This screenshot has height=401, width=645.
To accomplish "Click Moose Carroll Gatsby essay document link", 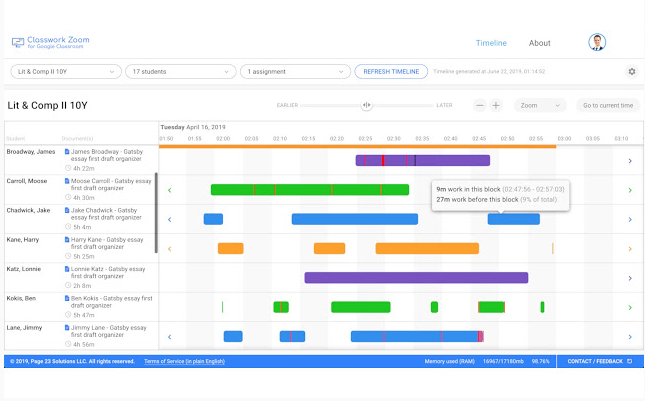I will tap(111, 184).
